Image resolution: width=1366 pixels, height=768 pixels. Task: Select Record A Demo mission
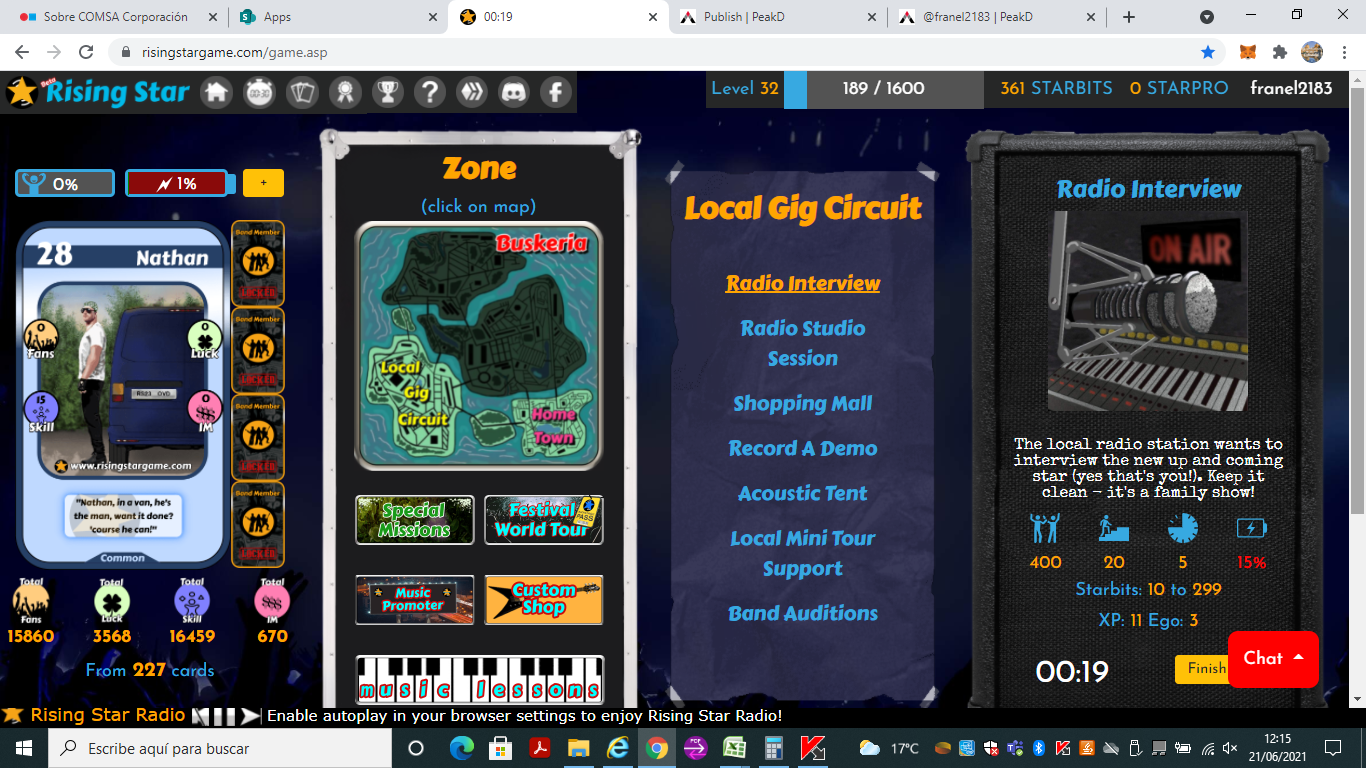(803, 448)
